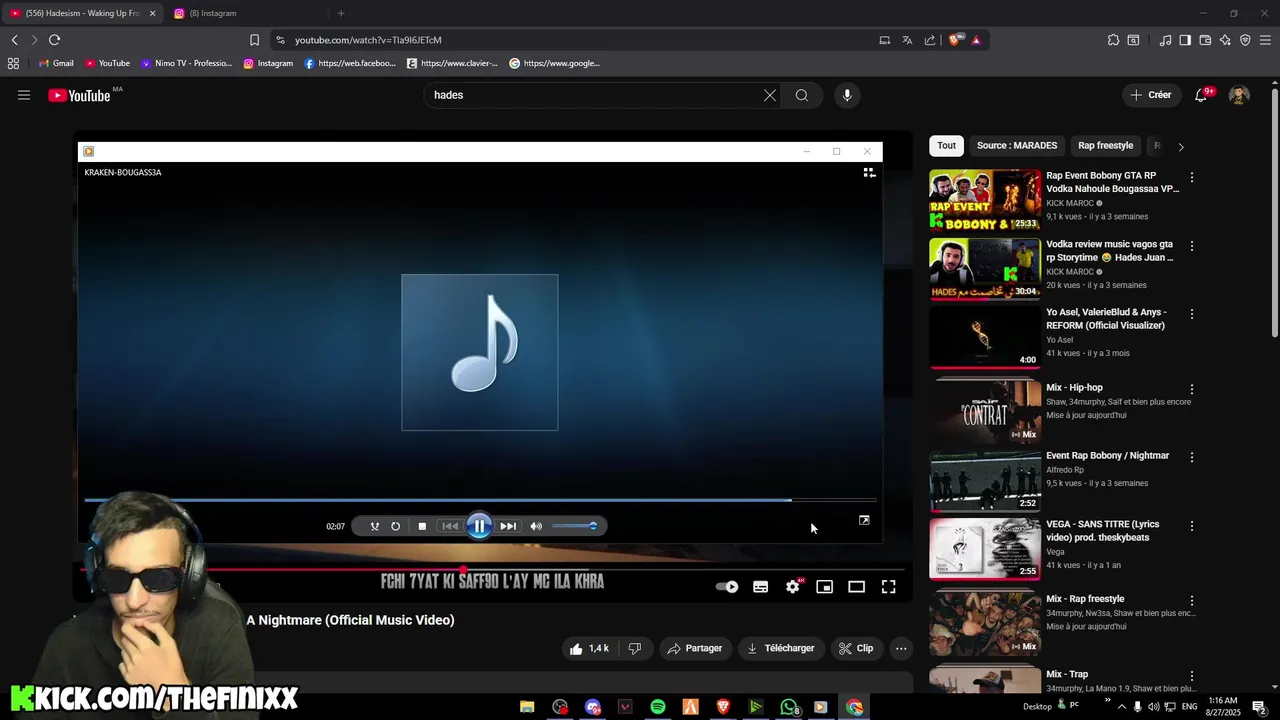Click the media player stop button
Image resolution: width=1280 pixels, height=720 pixels.
click(x=422, y=526)
